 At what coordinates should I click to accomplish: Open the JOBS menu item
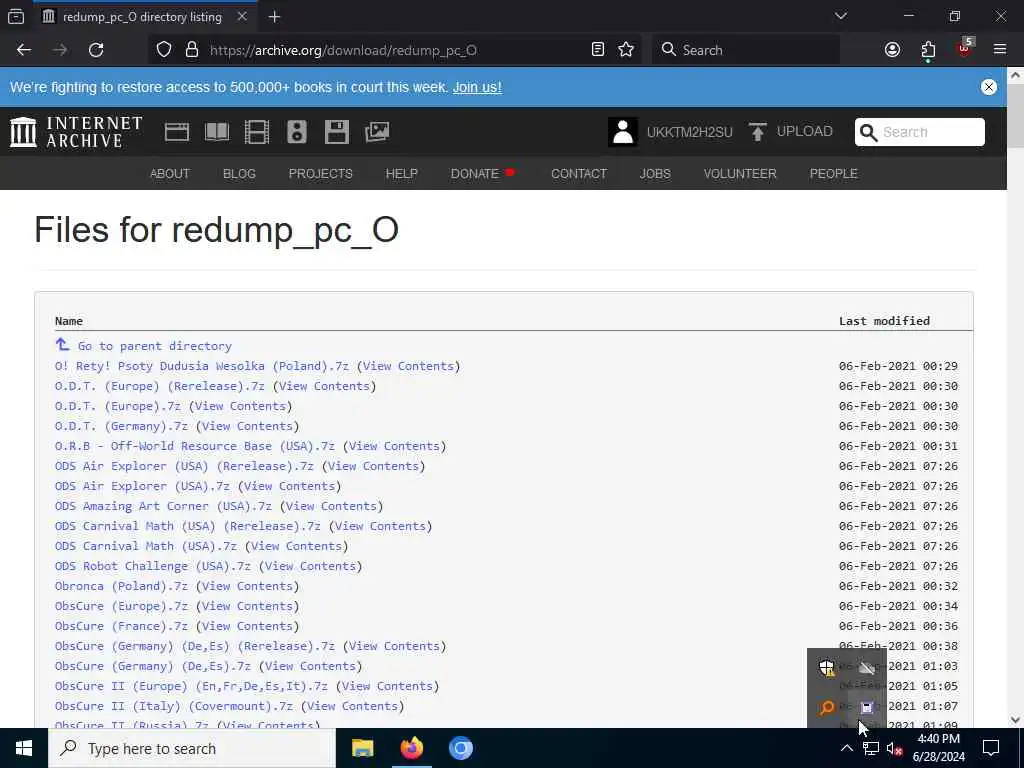pos(655,174)
